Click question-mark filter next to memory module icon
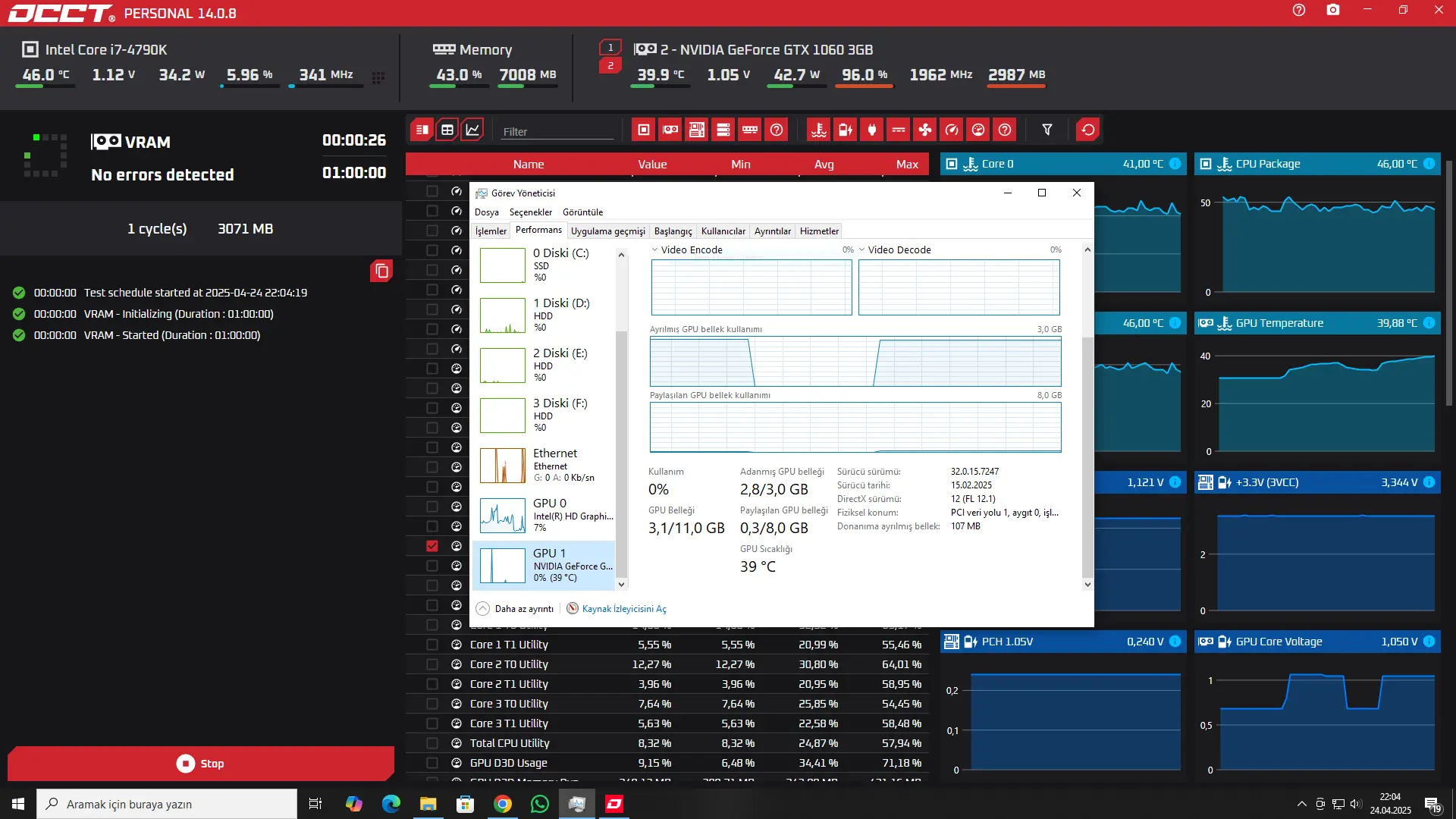 777,130
